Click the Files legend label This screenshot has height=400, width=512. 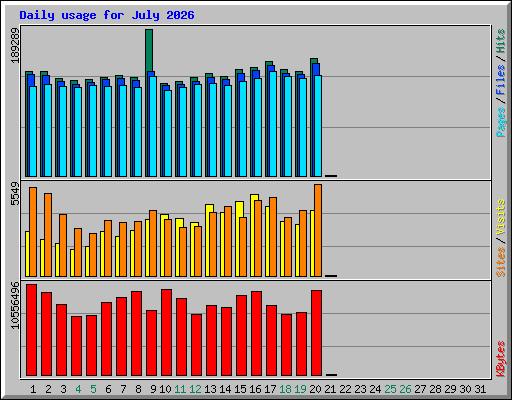(501, 80)
